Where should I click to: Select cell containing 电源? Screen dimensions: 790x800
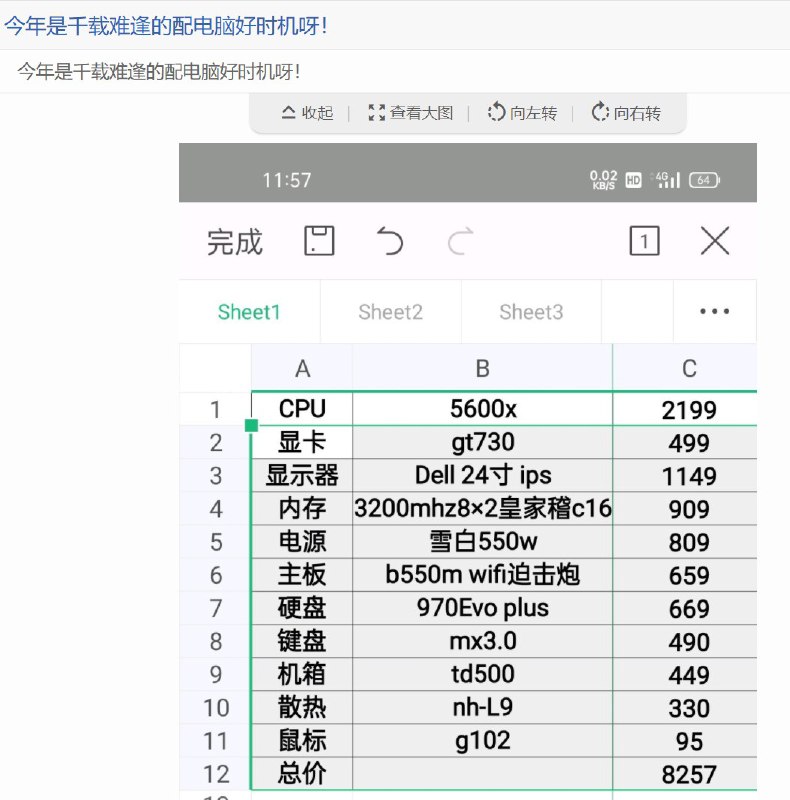click(302, 541)
